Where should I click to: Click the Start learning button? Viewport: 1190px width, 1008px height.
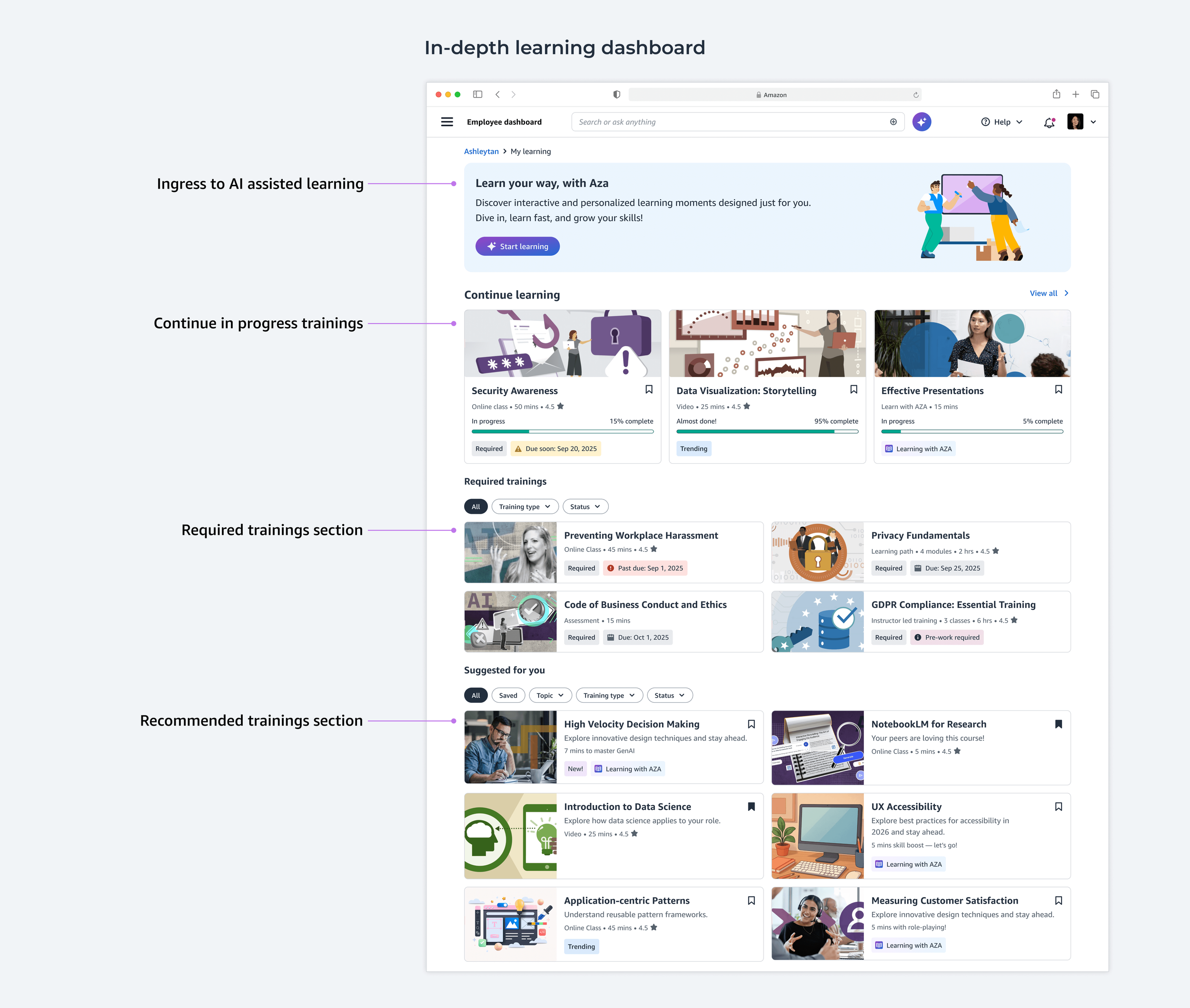(517, 246)
